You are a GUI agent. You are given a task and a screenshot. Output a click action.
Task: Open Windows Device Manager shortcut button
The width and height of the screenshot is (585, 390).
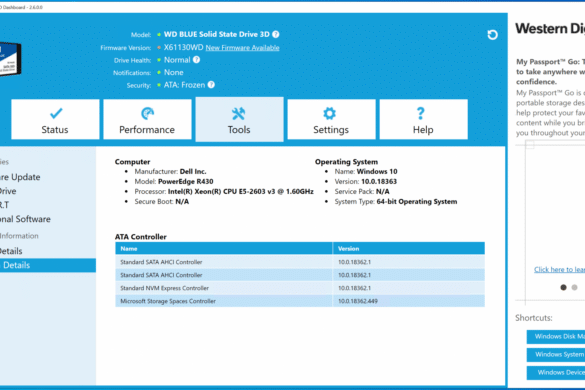click(556, 372)
